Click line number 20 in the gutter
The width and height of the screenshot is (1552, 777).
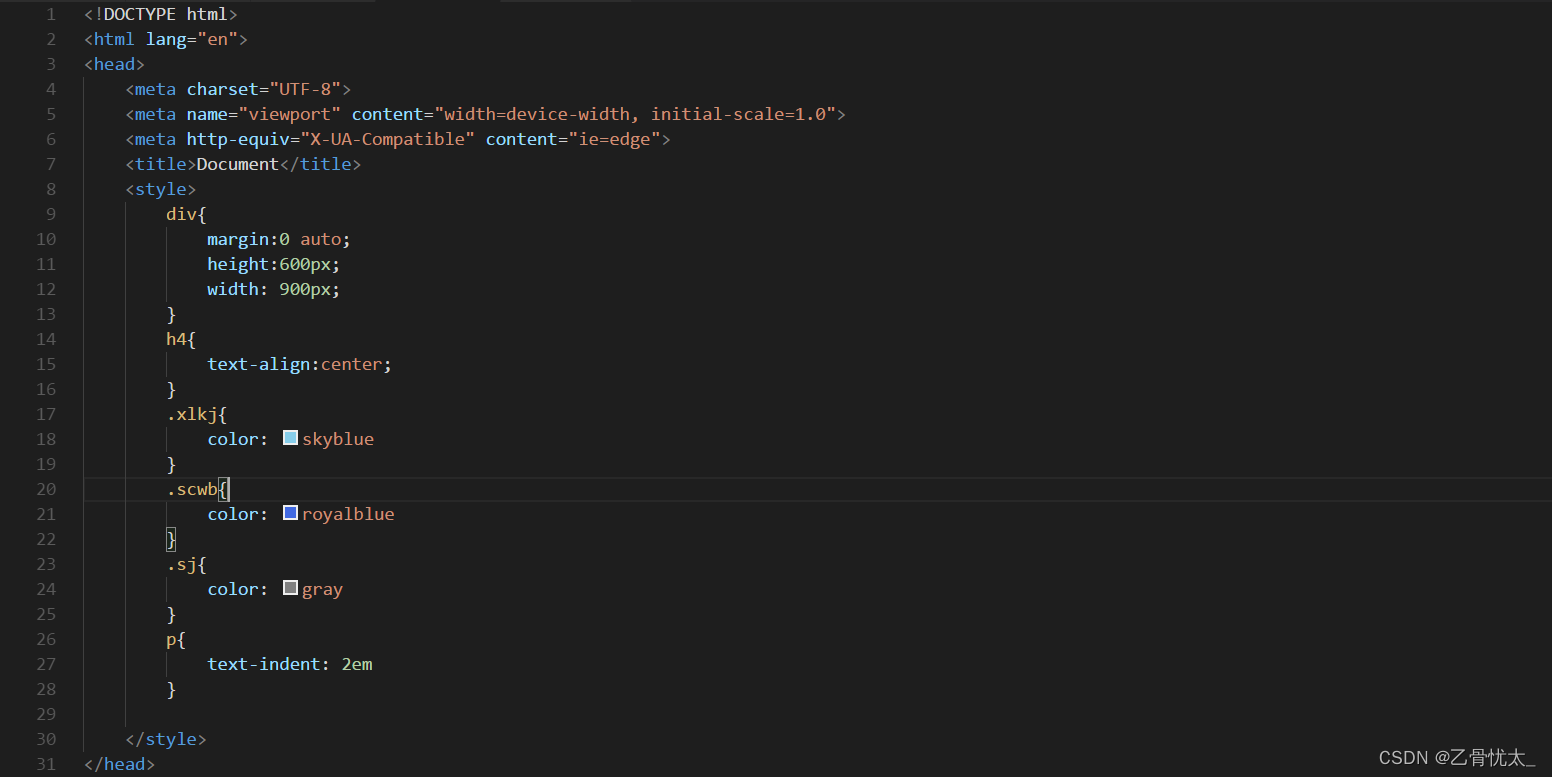click(x=46, y=488)
